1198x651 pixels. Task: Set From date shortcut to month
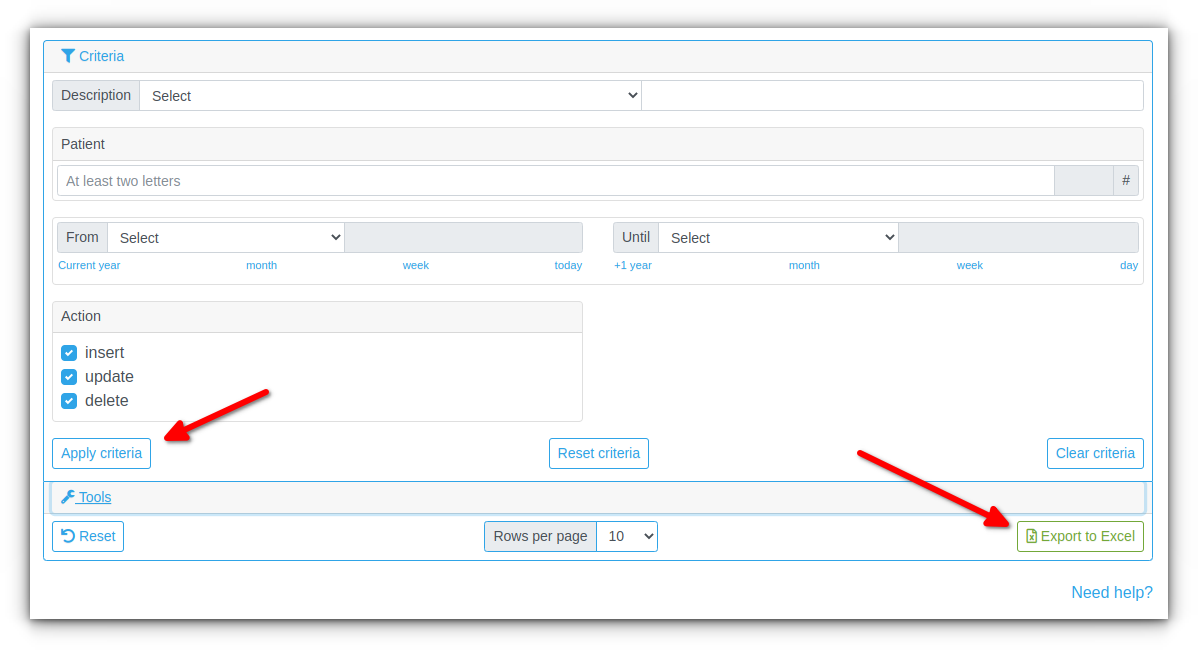pos(261,265)
